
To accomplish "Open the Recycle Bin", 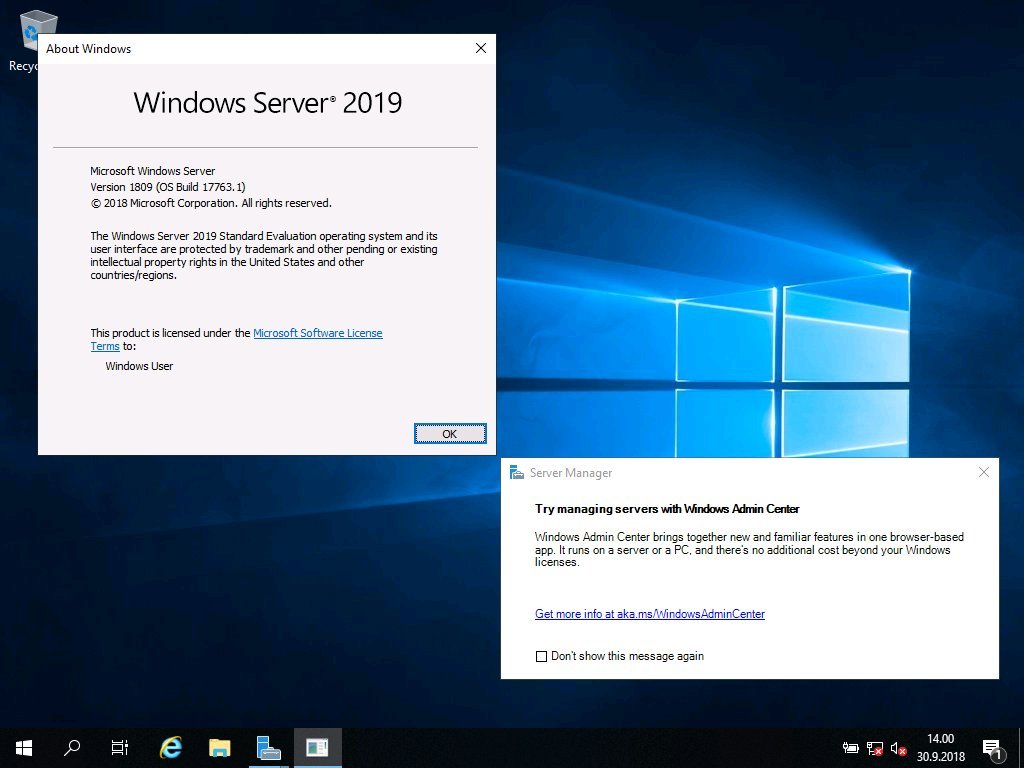I will [x=36, y=28].
